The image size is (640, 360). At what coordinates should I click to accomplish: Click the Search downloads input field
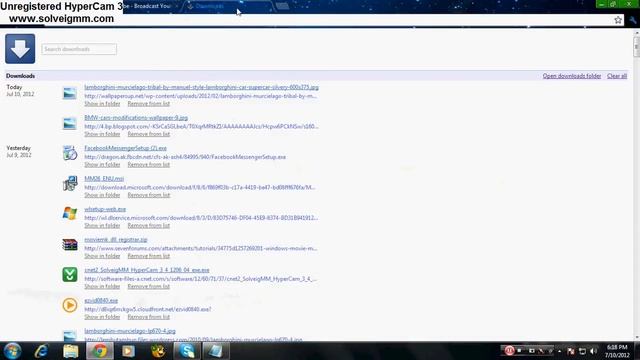click(x=79, y=49)
